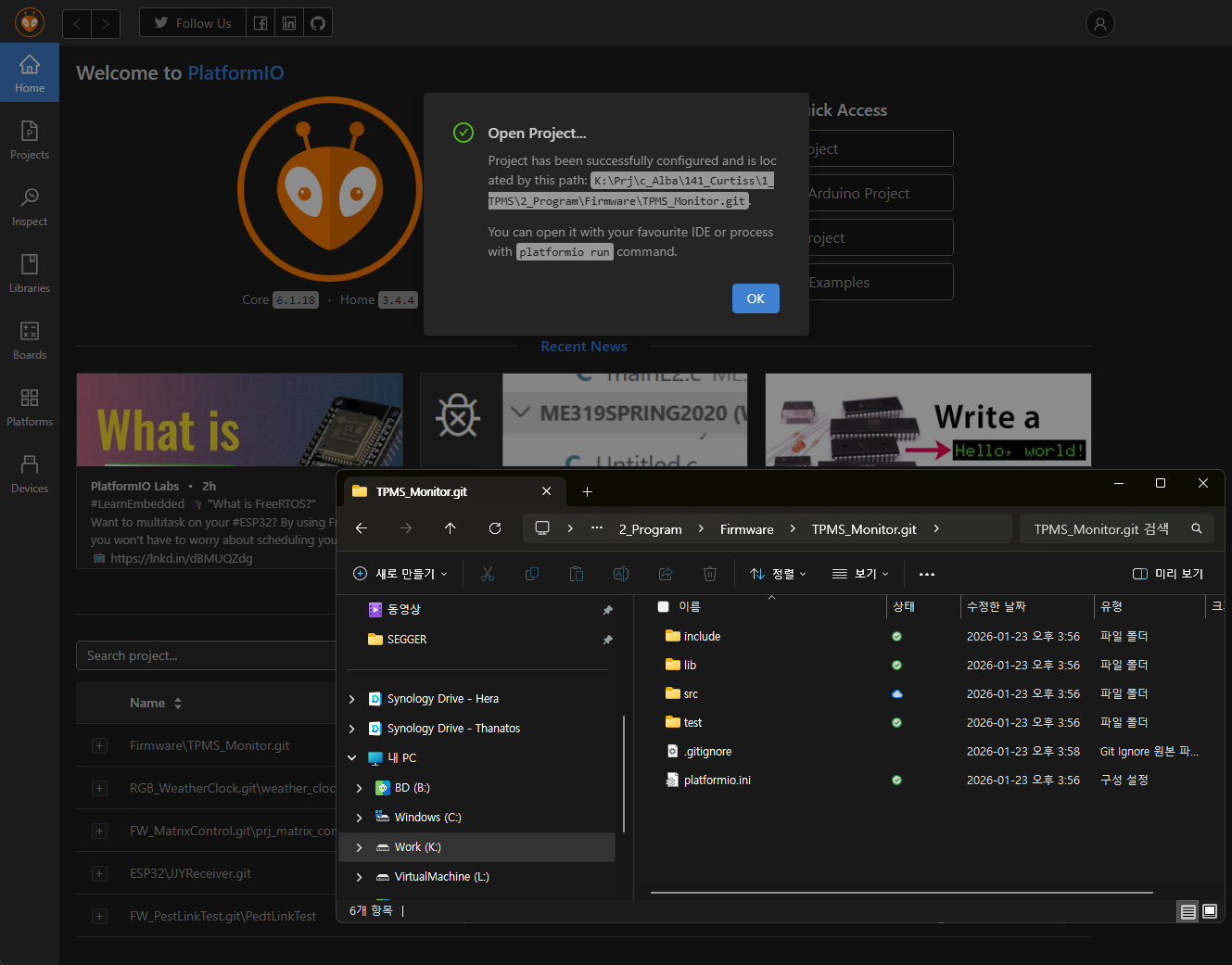Open Libraries in PlatformIO sidebar
1232x965 pixels.
30,273
